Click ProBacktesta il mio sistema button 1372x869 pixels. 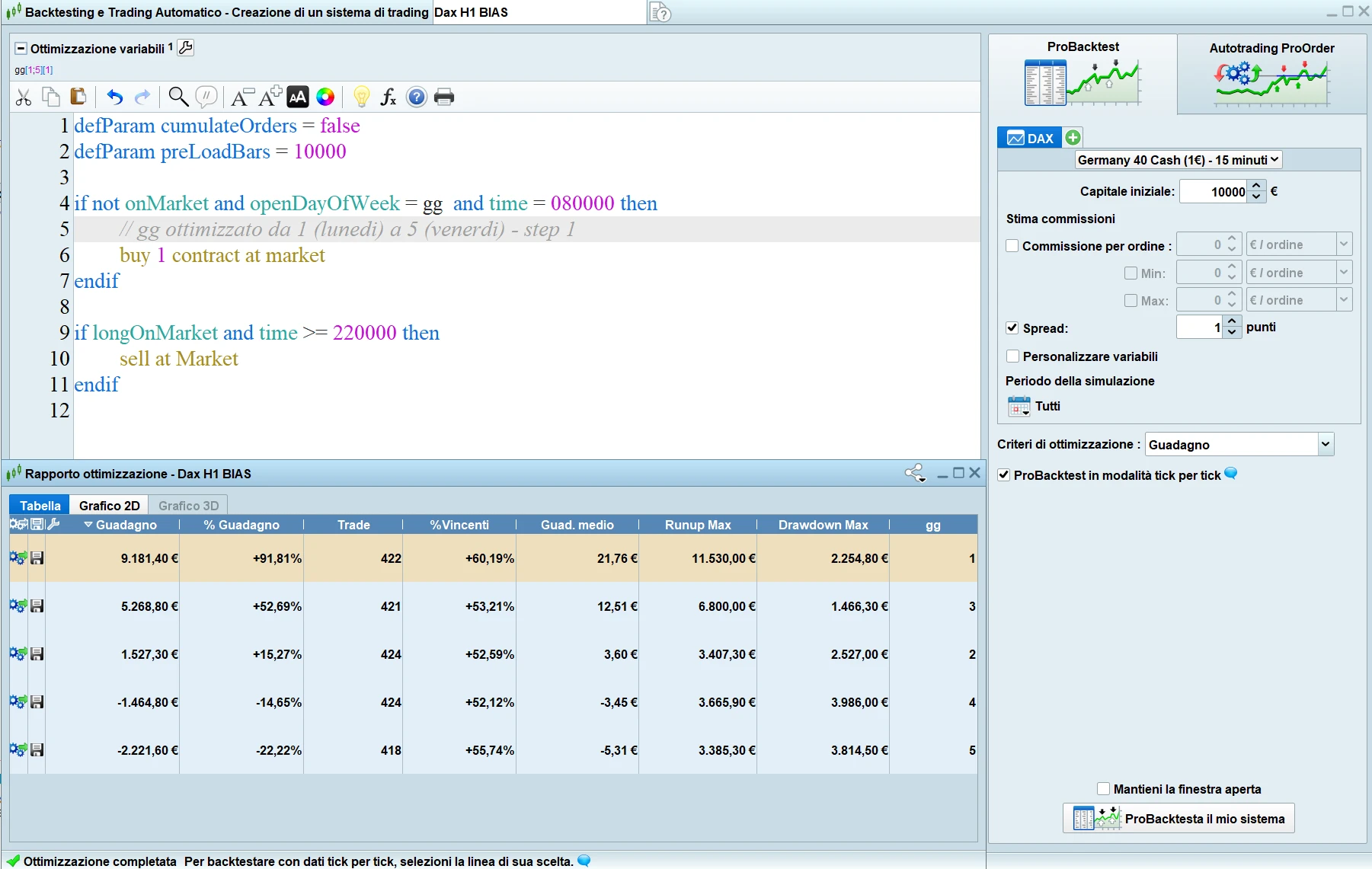(1179, 819)
